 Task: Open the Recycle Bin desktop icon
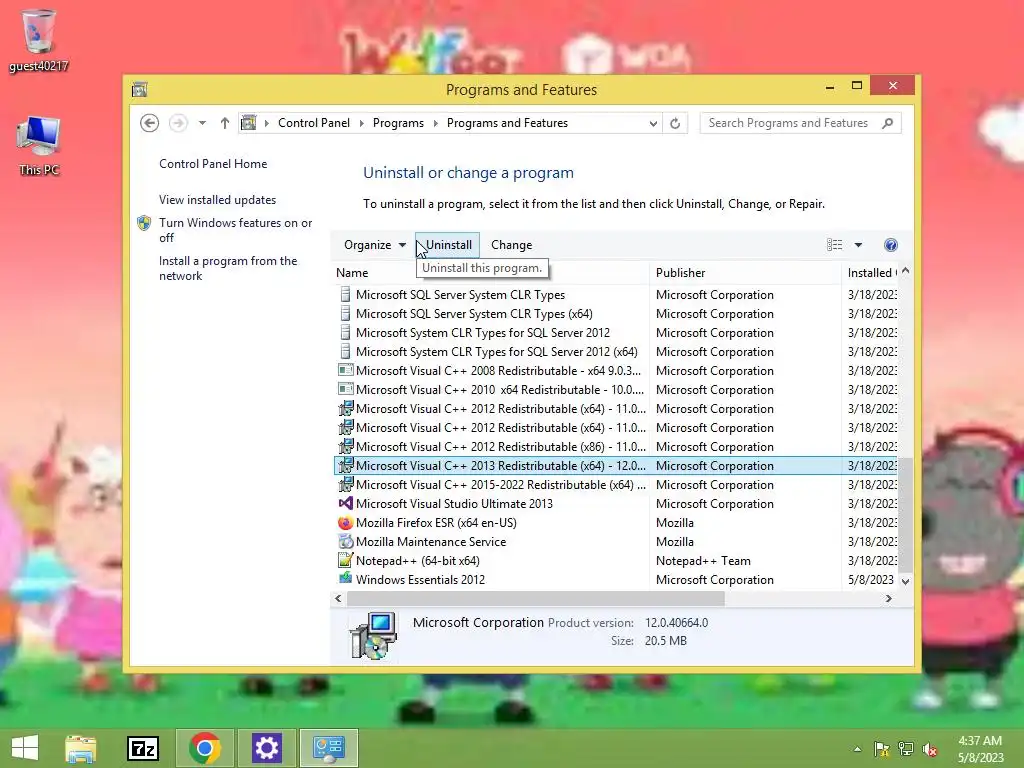coord(39,40)
